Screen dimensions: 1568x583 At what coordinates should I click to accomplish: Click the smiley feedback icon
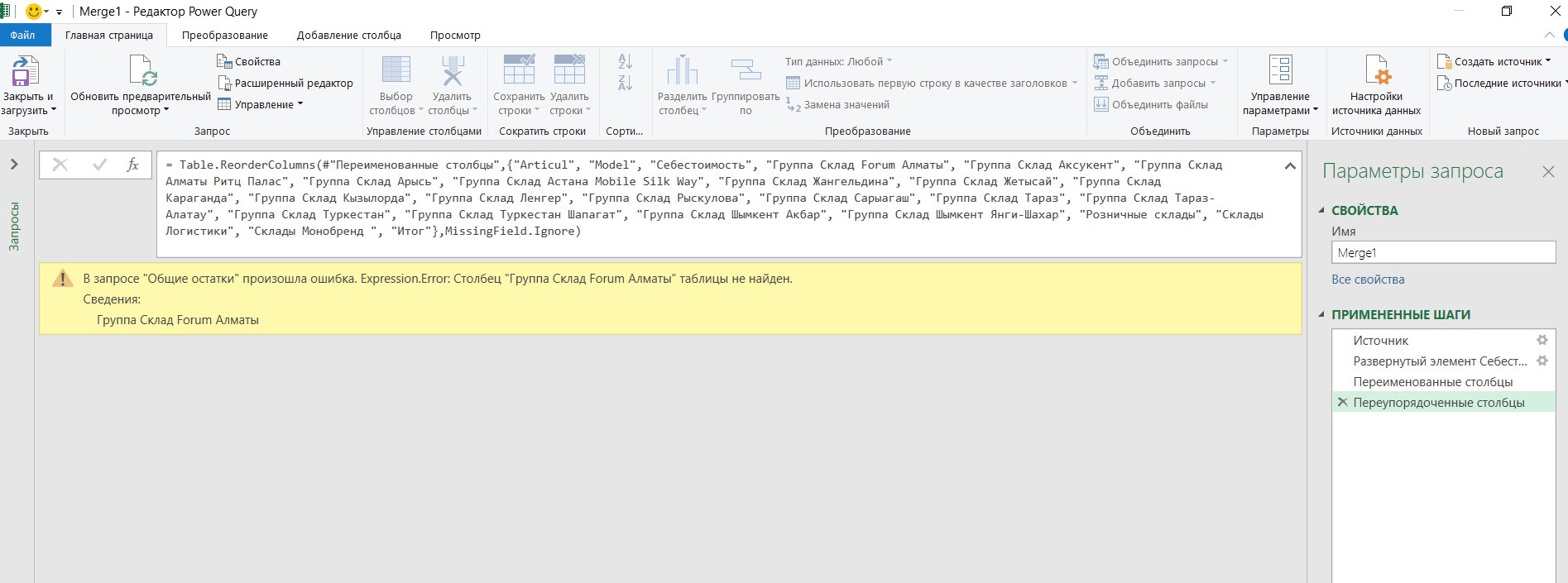34,12
